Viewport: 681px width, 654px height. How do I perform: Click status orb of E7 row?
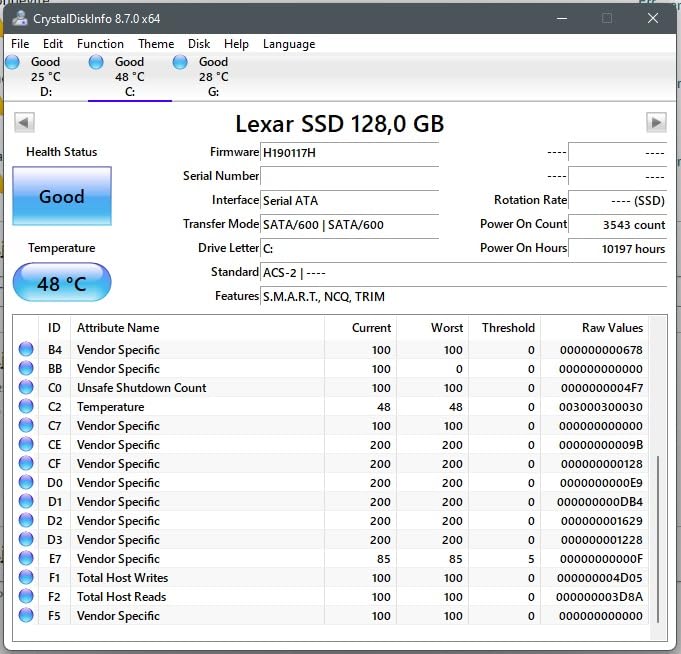(26, 558)
